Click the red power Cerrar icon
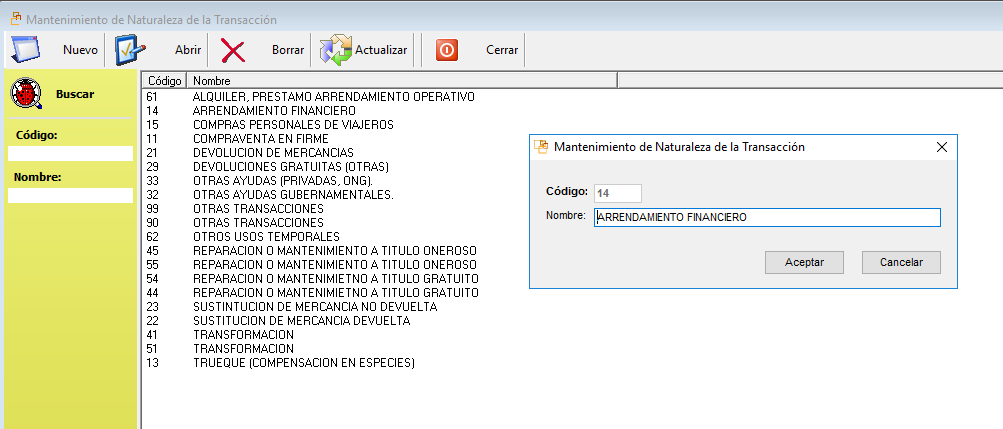1003x429 pixels. pos(447,50)
